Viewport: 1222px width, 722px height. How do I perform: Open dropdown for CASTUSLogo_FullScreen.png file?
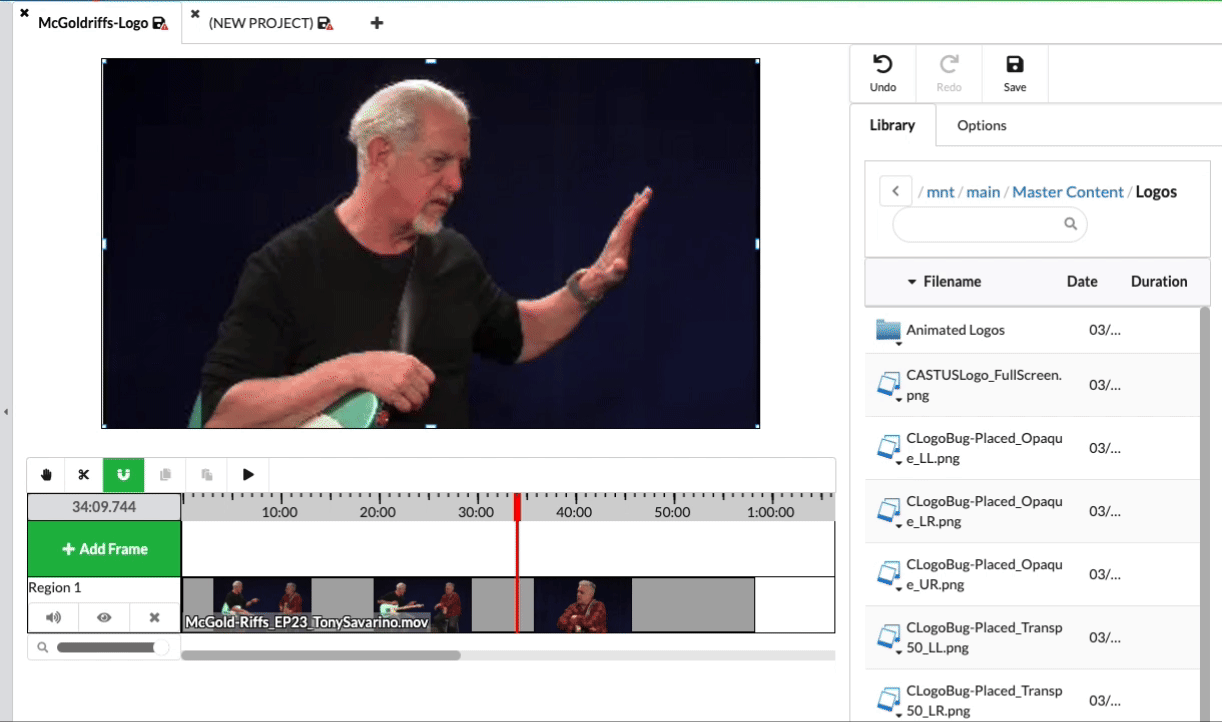[899, 400]
